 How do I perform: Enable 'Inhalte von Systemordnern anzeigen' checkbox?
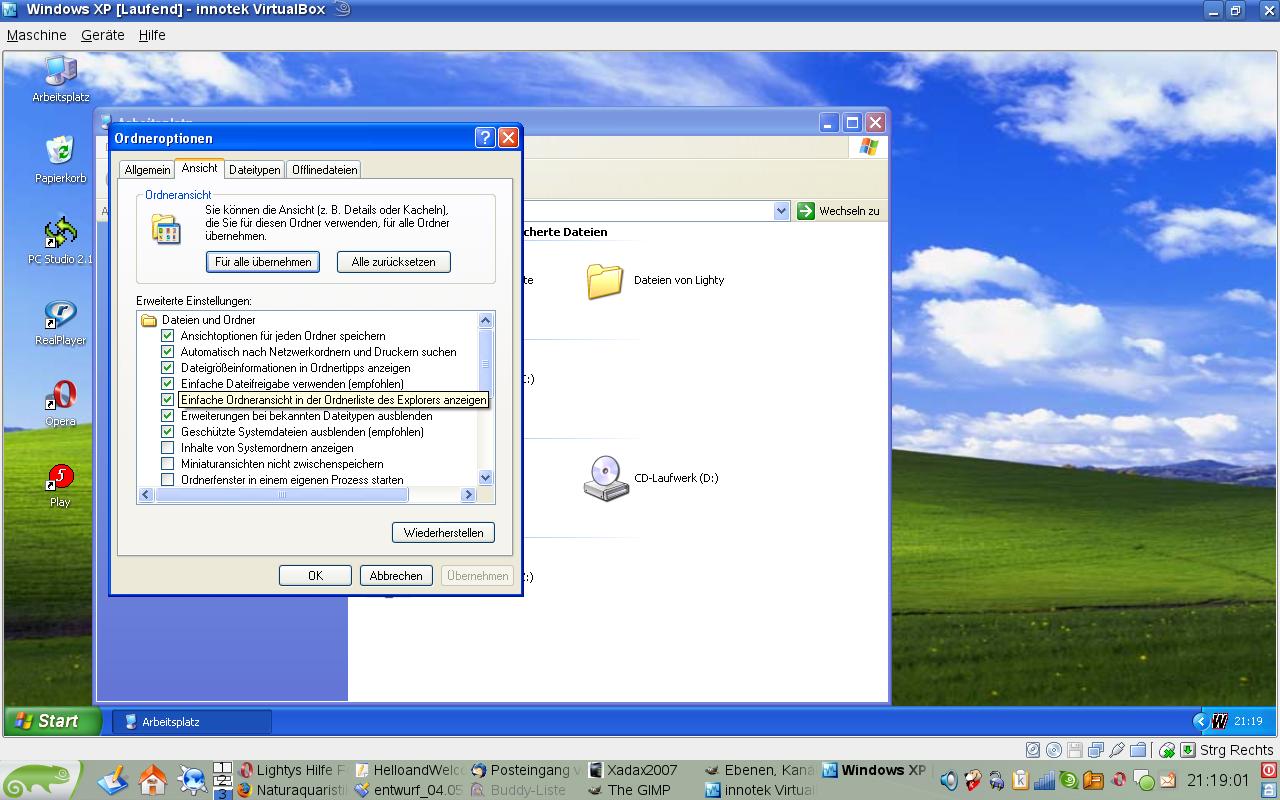pos(168,448)
